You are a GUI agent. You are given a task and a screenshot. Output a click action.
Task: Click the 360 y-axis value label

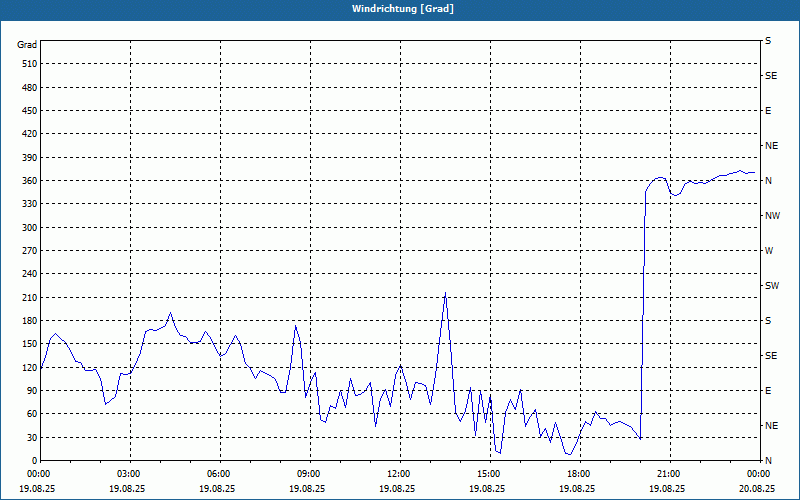pos(27,181)
